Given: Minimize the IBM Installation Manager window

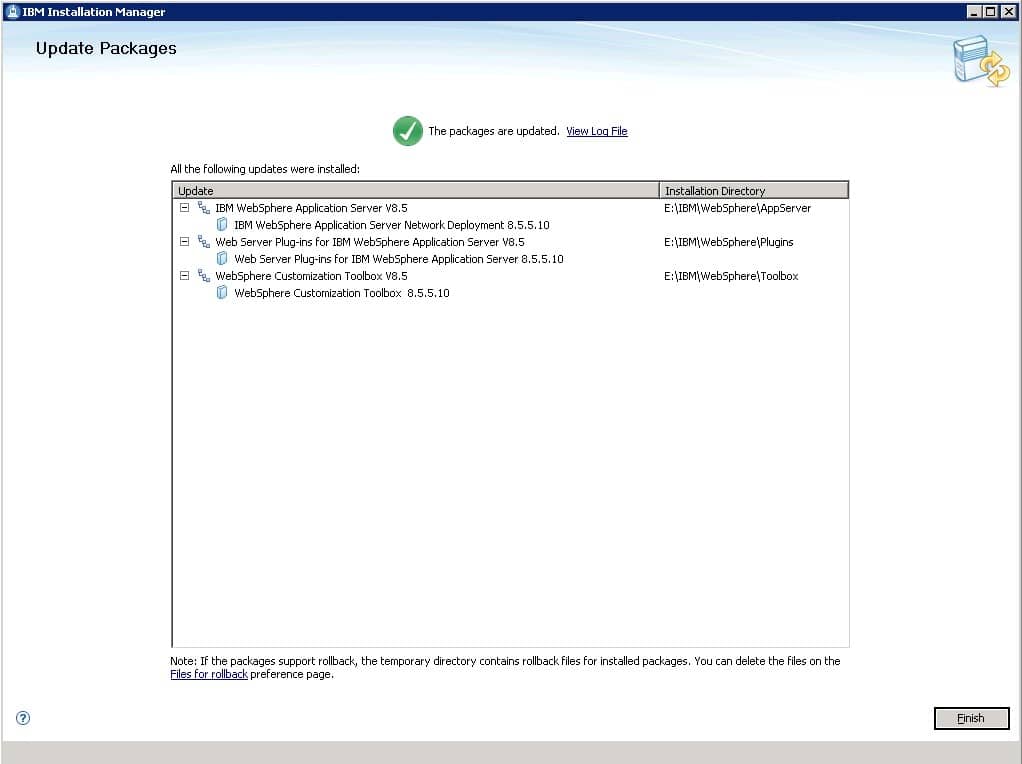Looking at the screenshot, I should pyautogui.click(x=974, y=11).
